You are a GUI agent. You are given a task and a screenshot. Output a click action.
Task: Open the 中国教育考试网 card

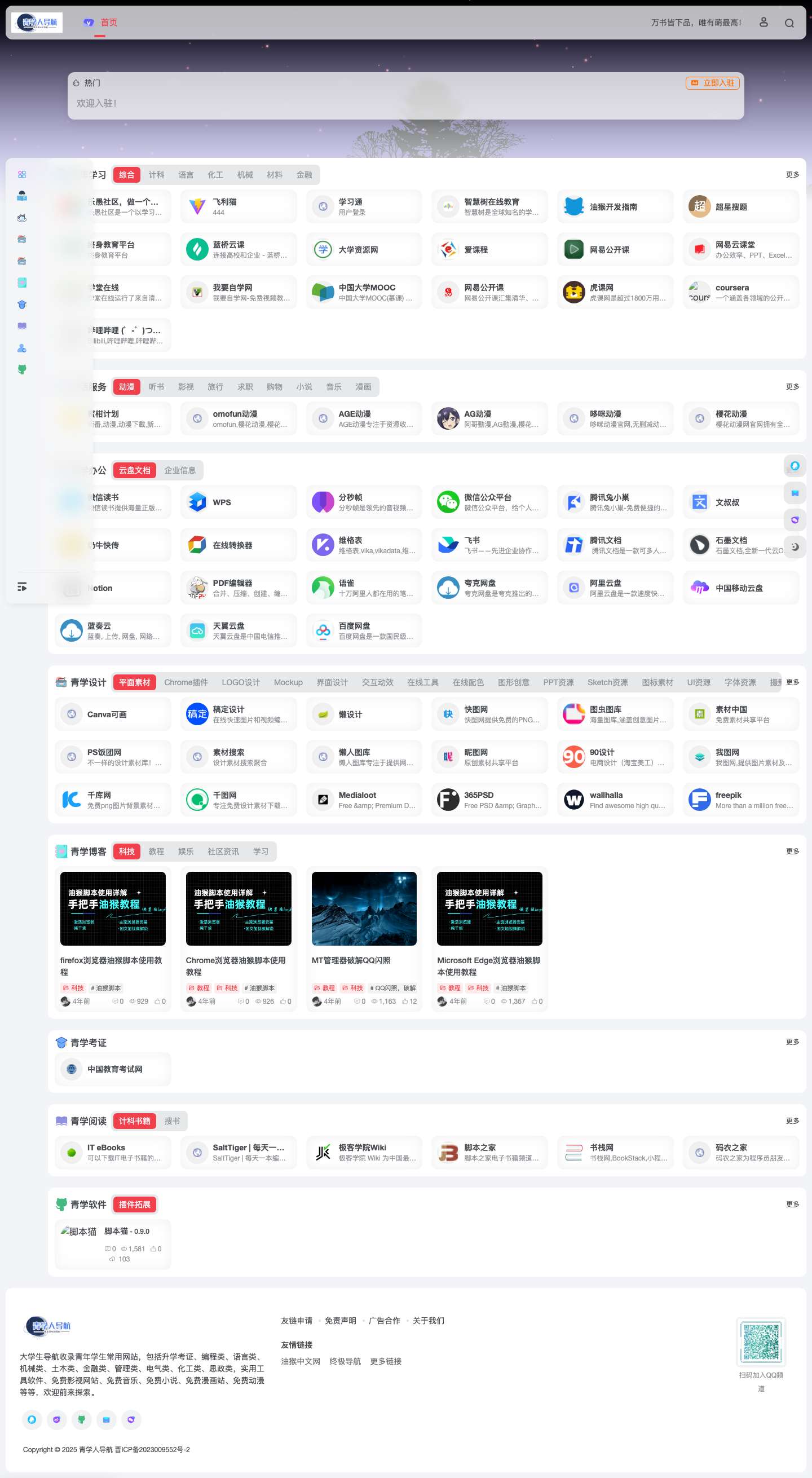click(113, 1070)
